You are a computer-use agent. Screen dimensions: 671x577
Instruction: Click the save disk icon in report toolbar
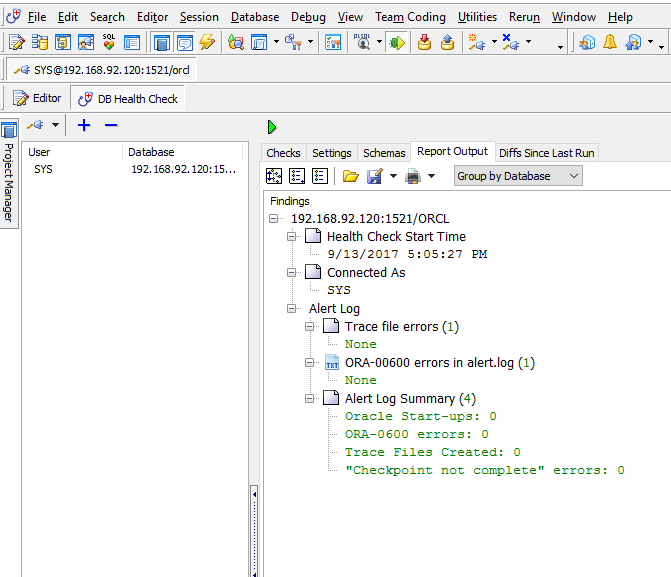(375, 176)
